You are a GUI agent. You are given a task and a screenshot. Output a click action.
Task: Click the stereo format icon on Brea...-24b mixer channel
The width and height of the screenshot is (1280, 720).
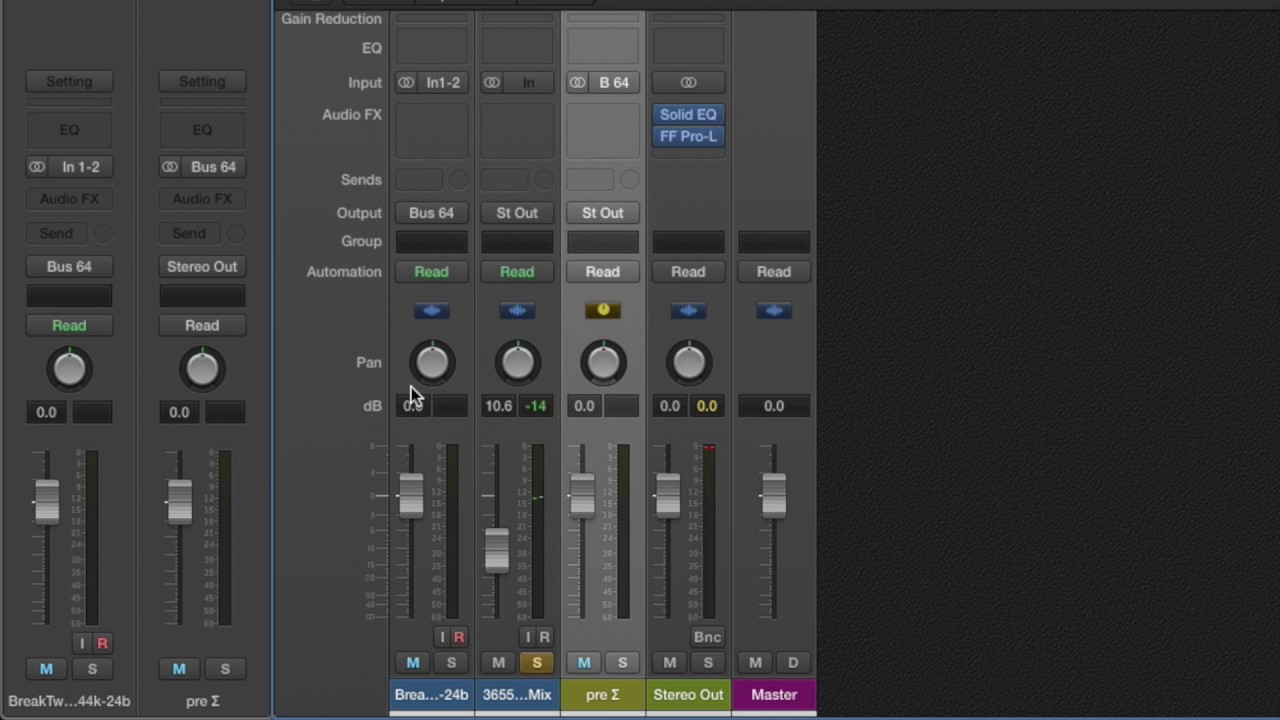(x=406, y=83)
